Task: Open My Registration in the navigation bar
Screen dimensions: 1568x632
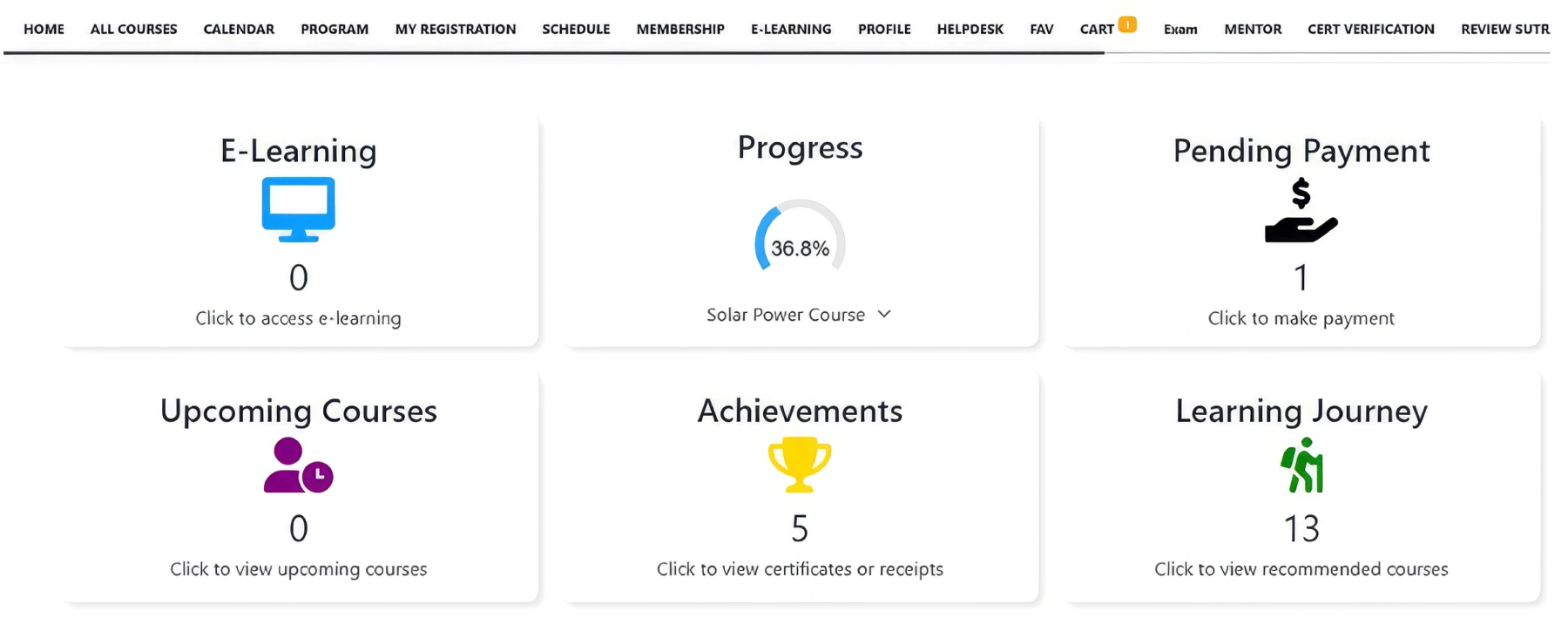Action: click(455, 29)
